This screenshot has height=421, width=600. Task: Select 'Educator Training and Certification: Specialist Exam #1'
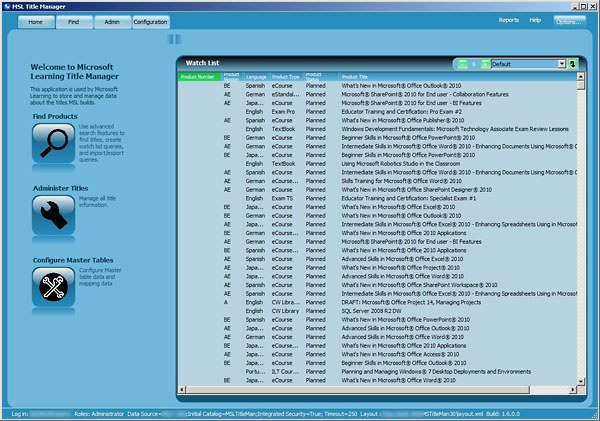[x=378, y=198]
